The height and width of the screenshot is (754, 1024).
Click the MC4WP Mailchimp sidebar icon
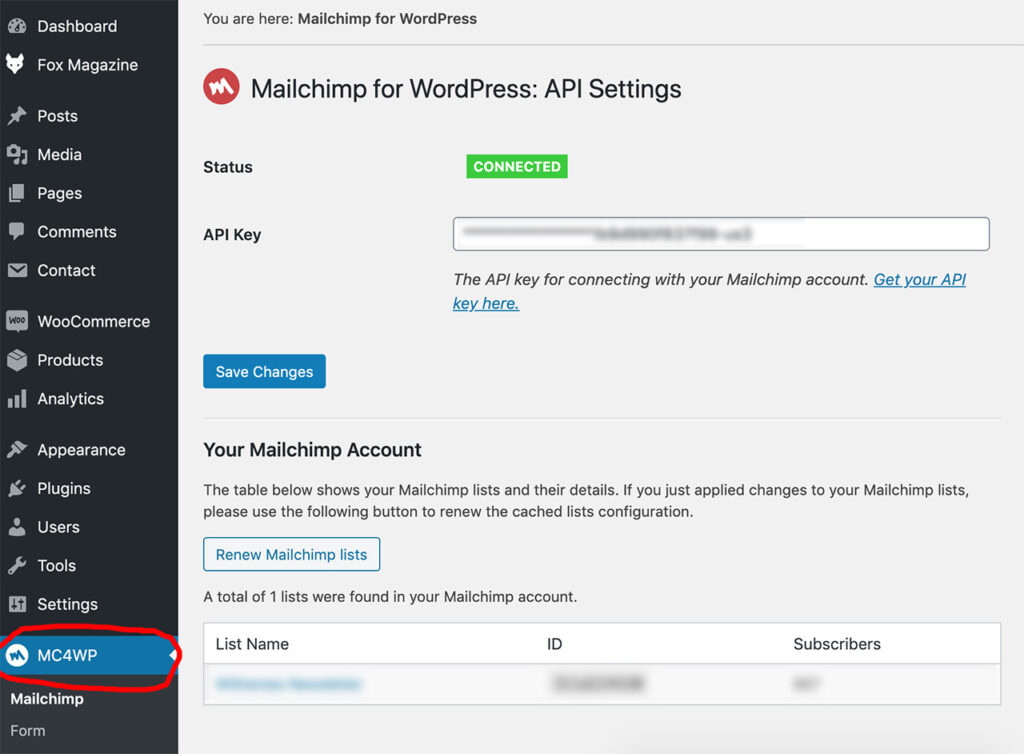coord(17,655)
